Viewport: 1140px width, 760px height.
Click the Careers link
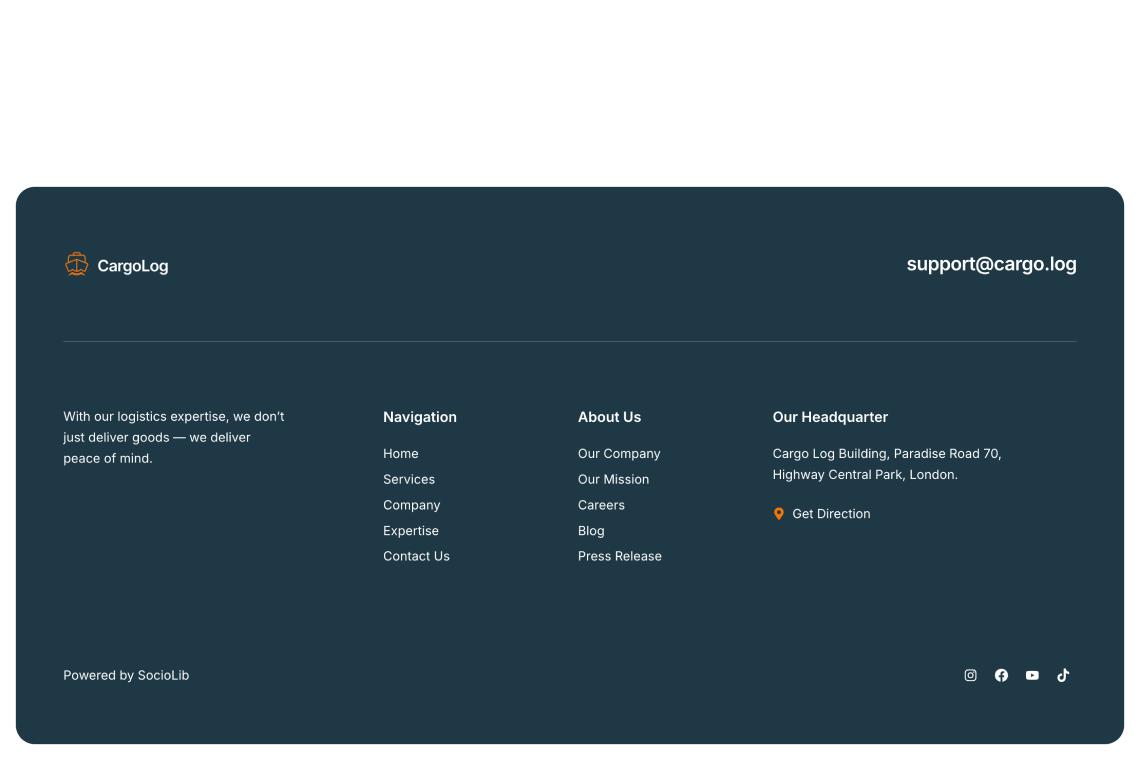click(601, 505)
